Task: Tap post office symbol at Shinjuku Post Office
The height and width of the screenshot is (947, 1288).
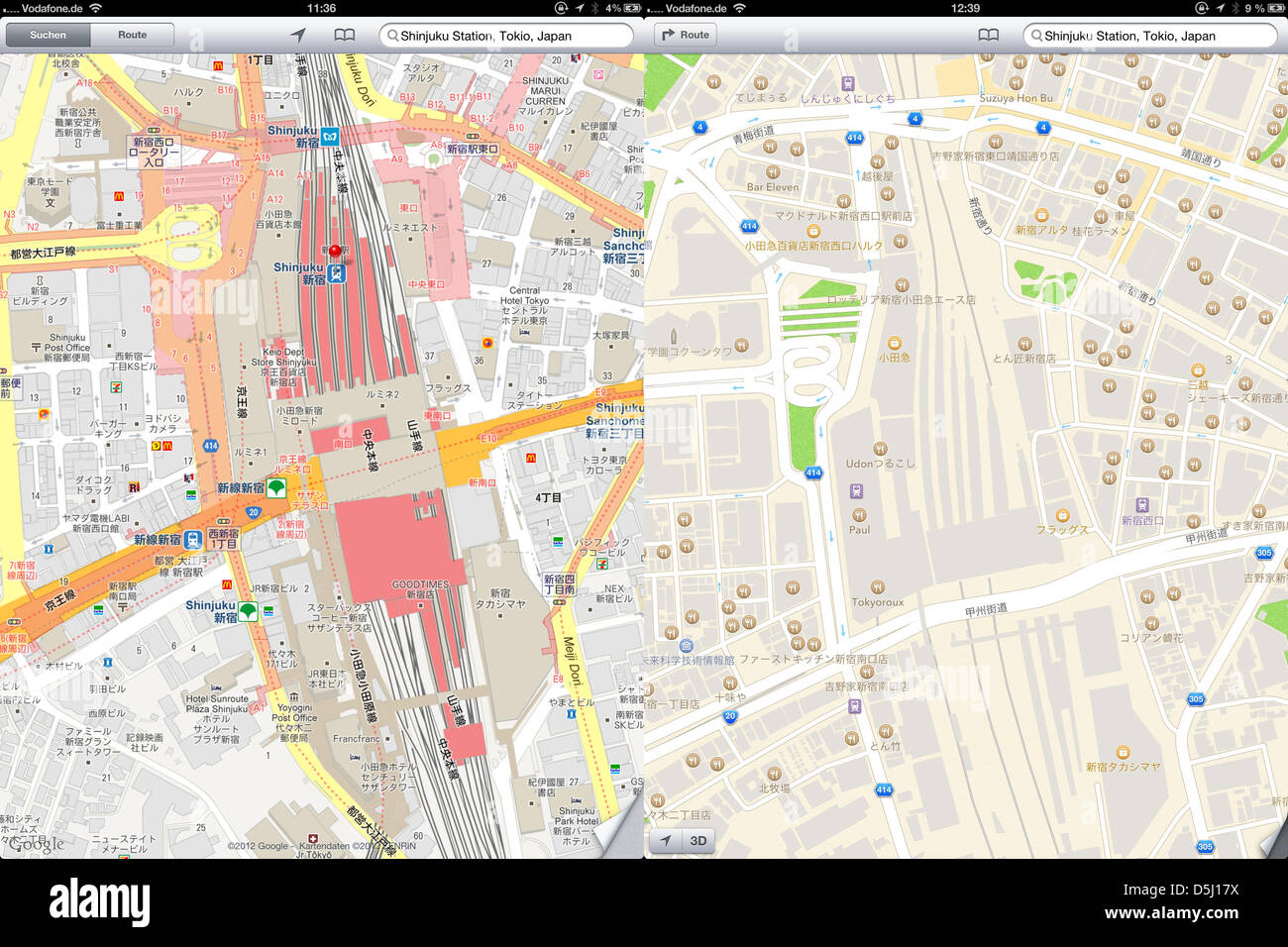Action: tap(37, 347)
